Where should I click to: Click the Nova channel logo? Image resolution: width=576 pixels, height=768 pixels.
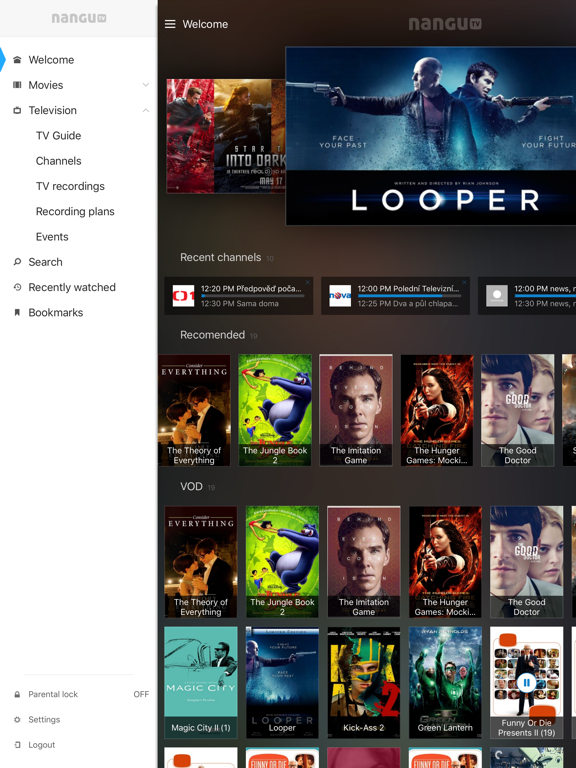(340, 296)
